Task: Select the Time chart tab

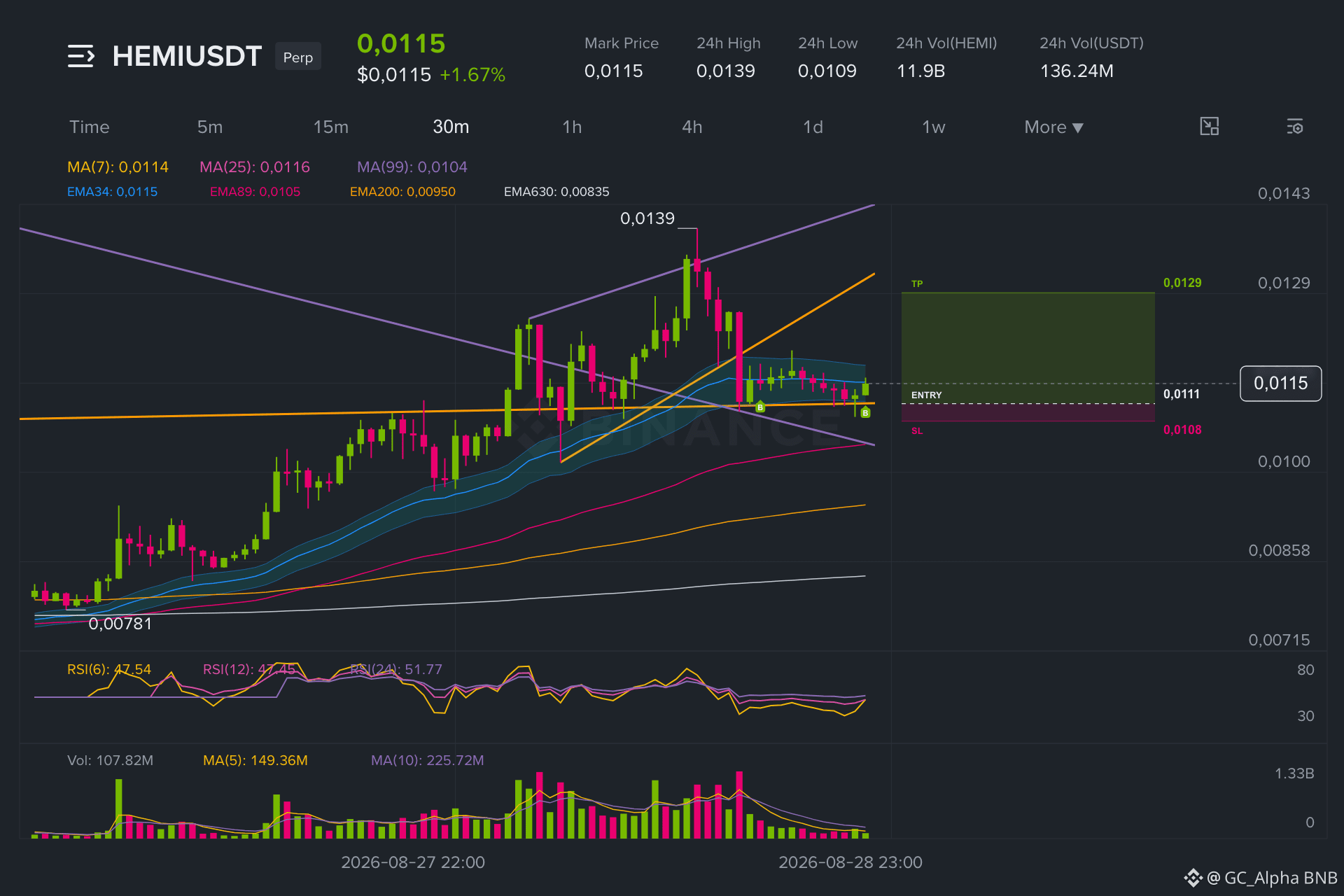Action: (x=90, y=127)
